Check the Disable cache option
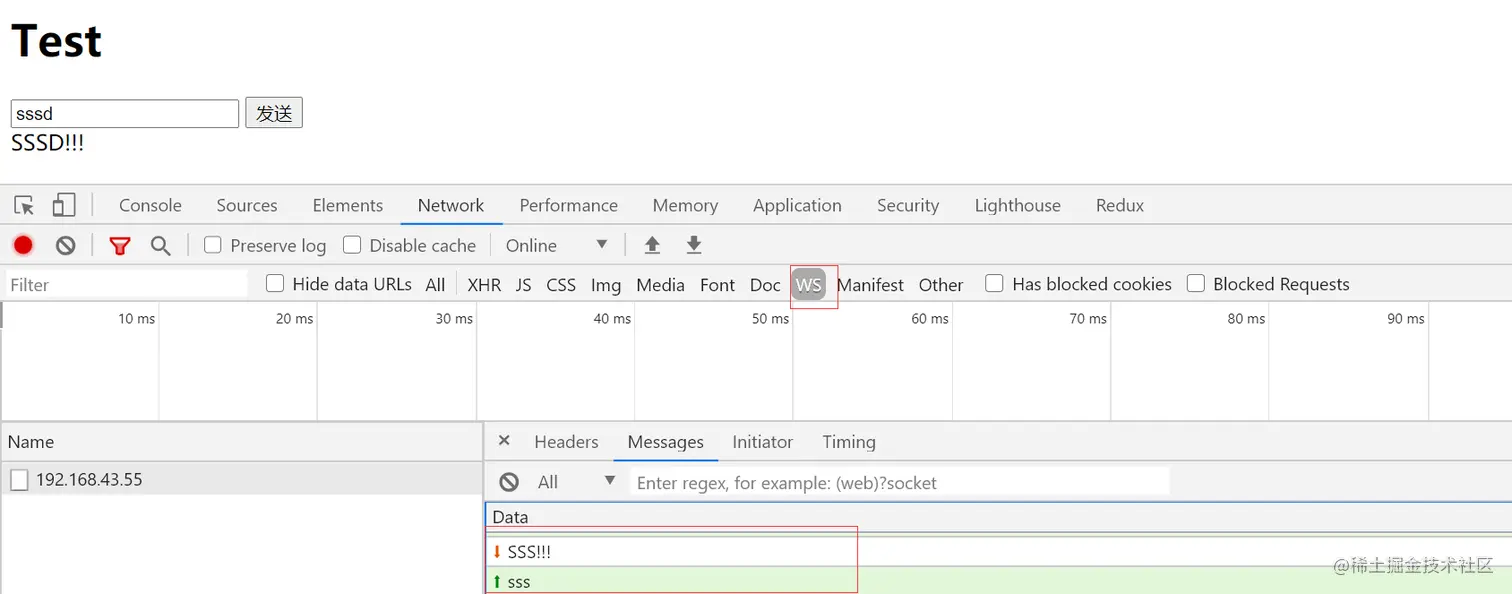The width and height of the screenshot is (1512, 594). point(352,245)
